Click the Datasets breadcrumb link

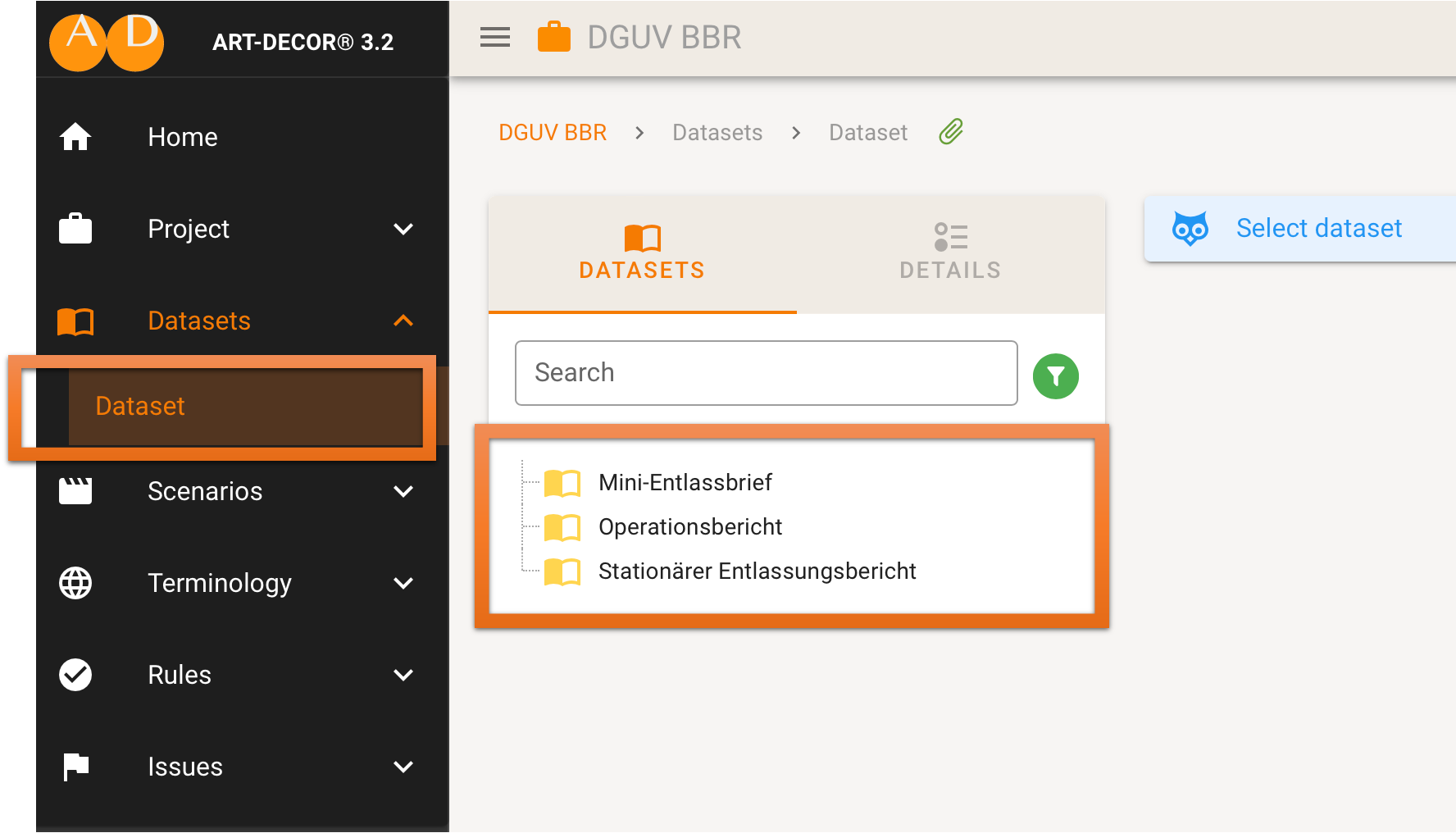point(717,133)
